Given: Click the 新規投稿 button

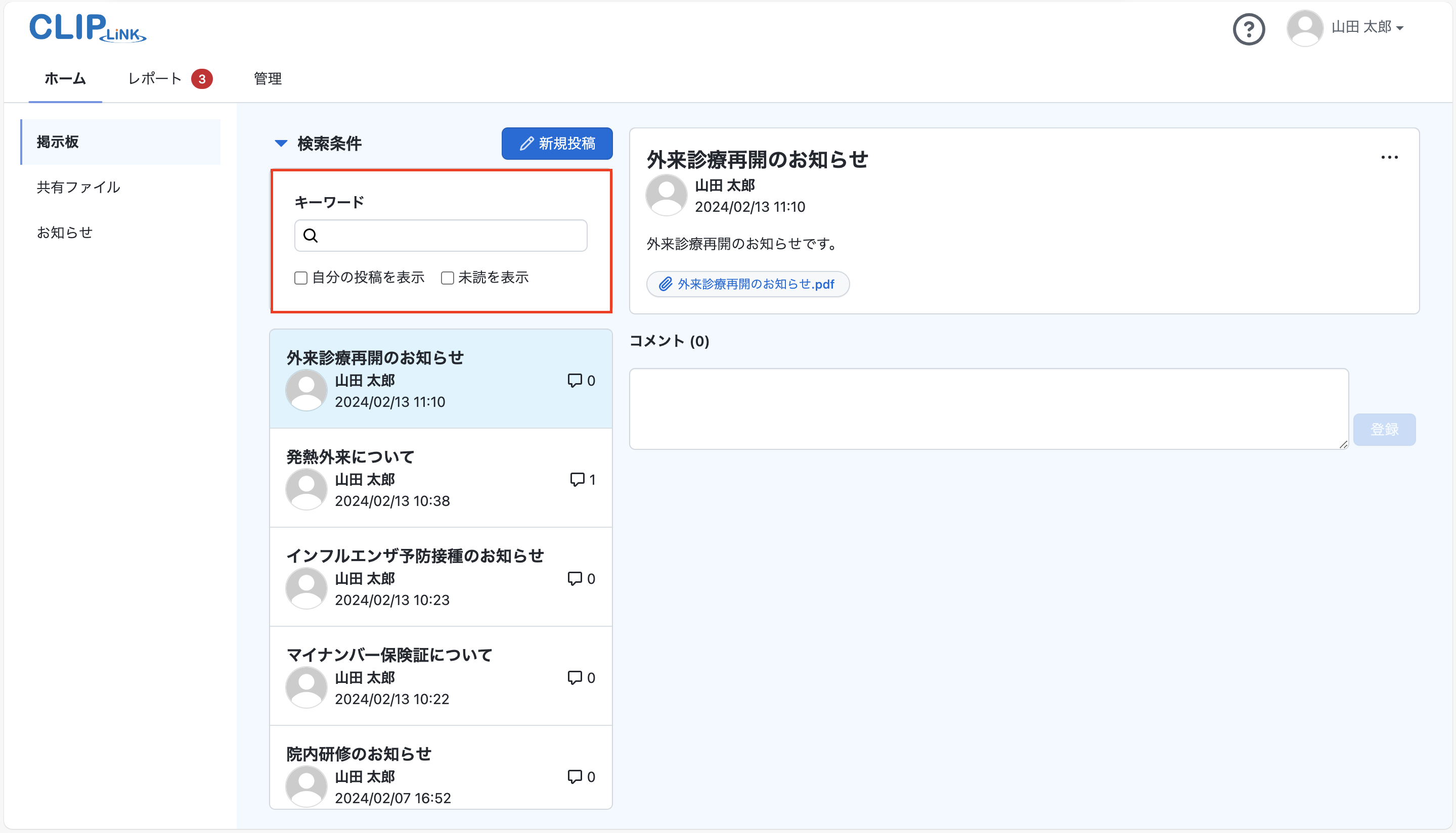Looking at the screenshot, I should 557,143.
